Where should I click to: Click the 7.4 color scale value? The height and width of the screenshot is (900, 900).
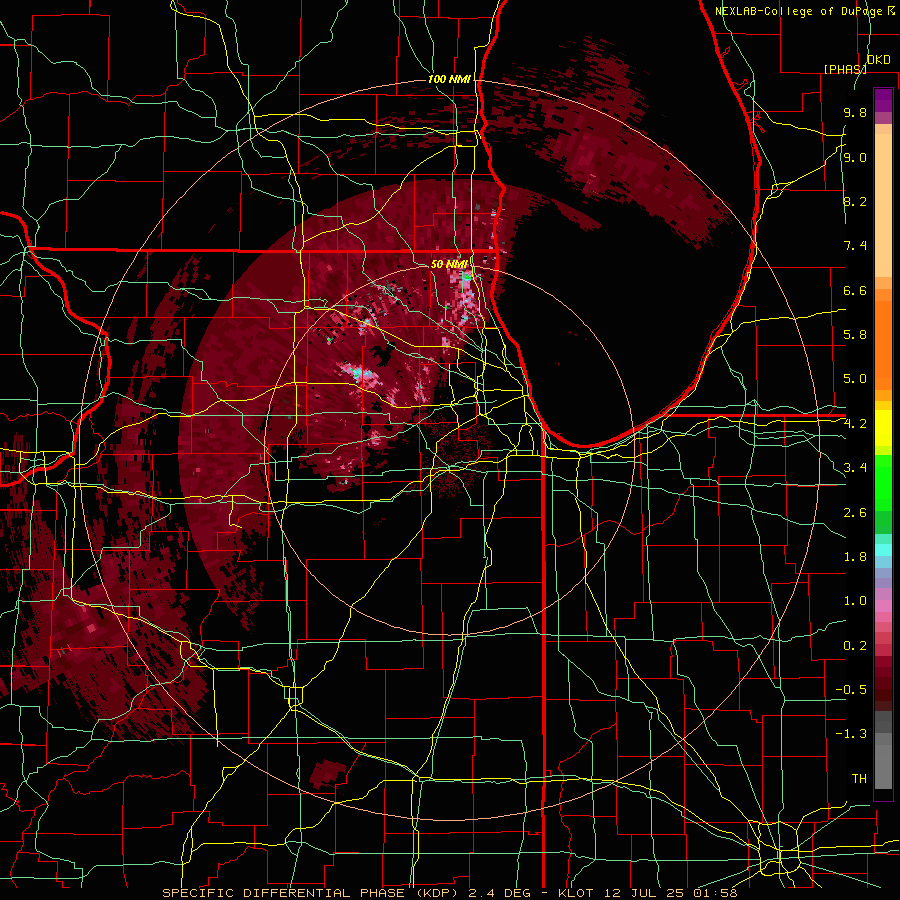[855, 246]
